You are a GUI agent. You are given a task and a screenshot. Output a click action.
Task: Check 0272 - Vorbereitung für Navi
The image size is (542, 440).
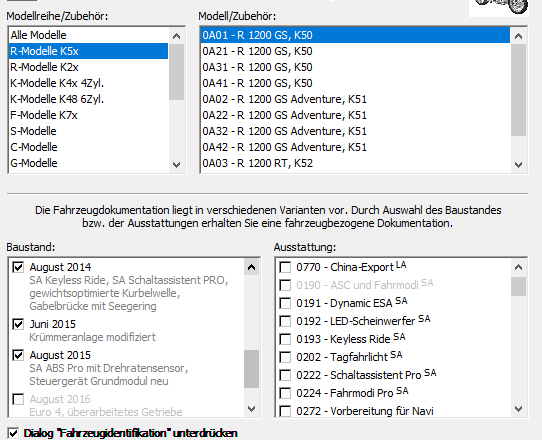coord(285,411)
